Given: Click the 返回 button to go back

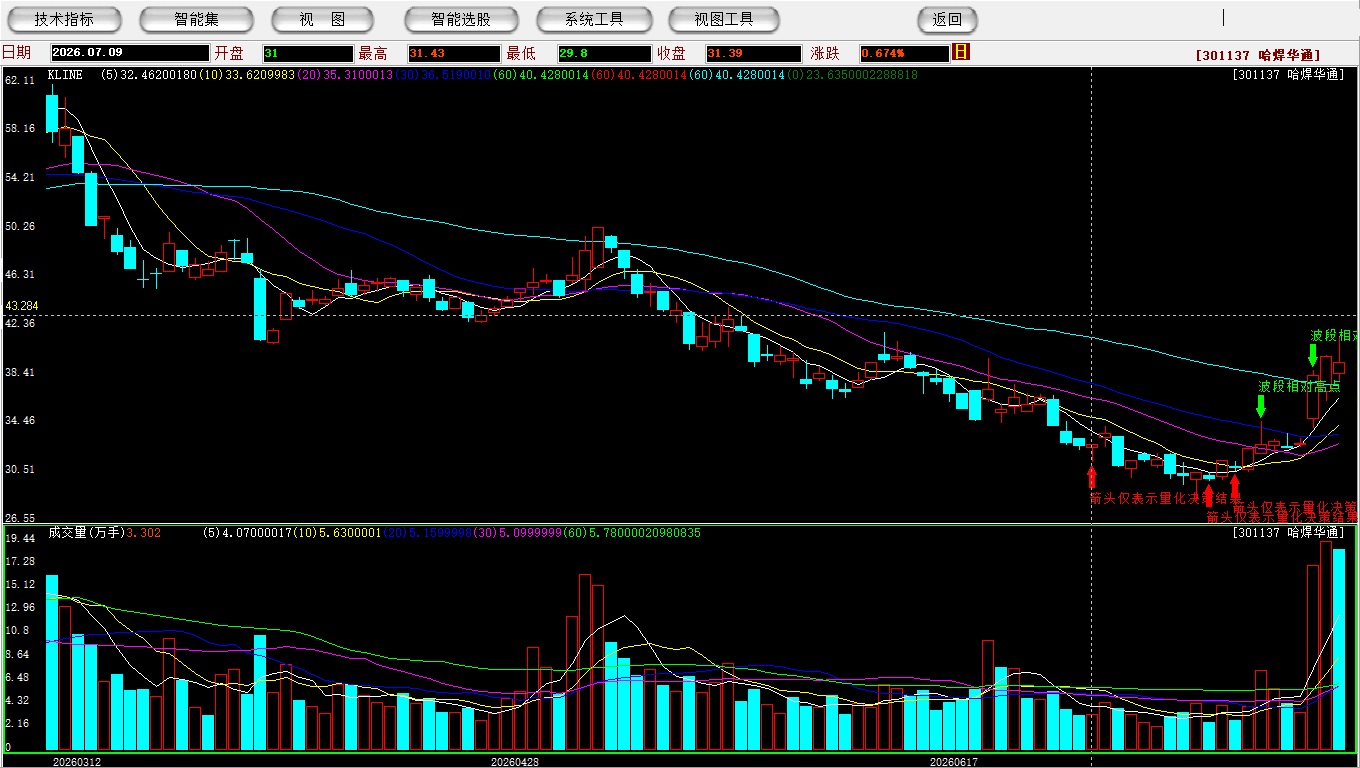Looking at the screenshot, I should (947, 19).
